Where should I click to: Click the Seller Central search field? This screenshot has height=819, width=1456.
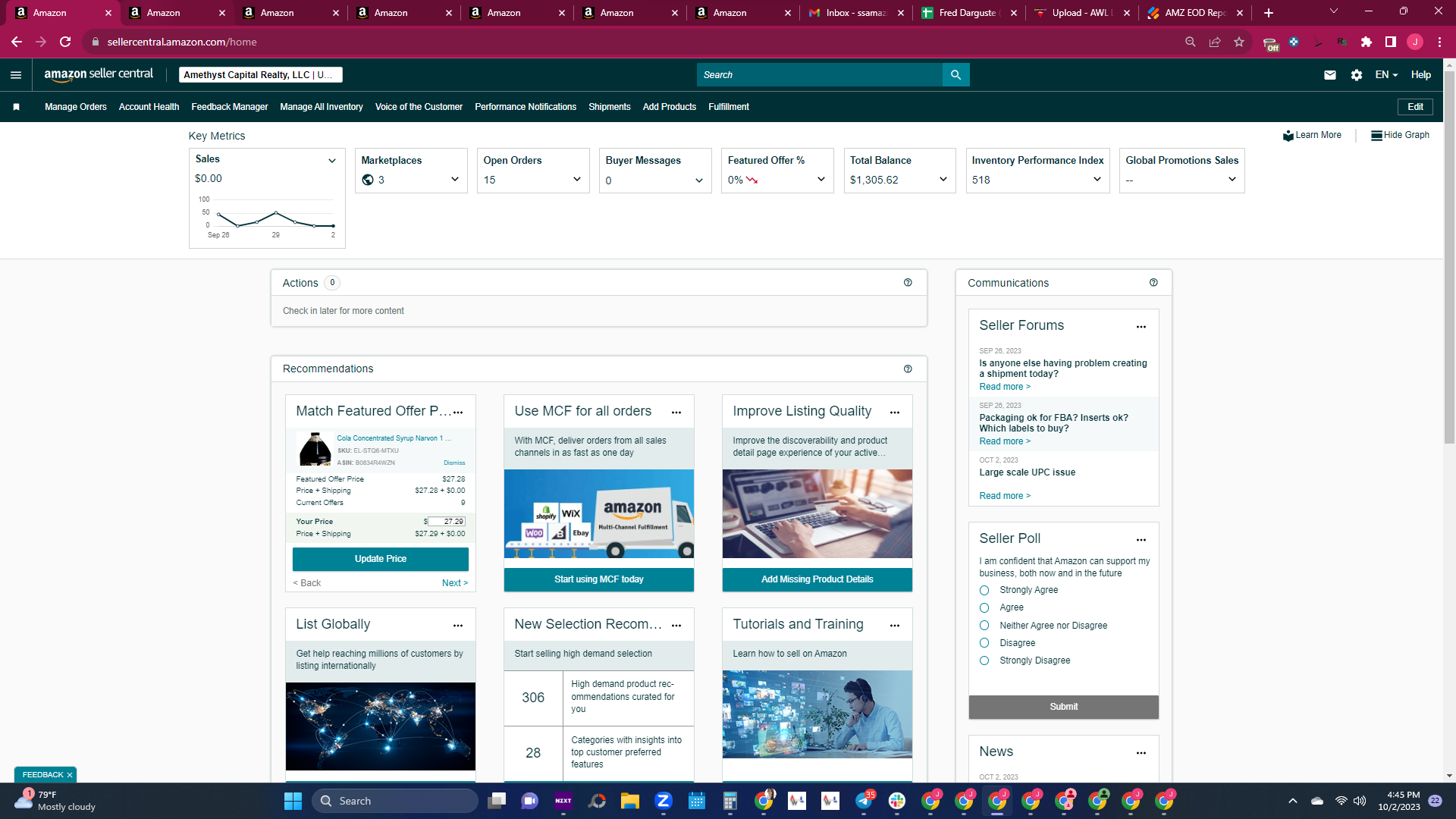(x=819, y=74)
